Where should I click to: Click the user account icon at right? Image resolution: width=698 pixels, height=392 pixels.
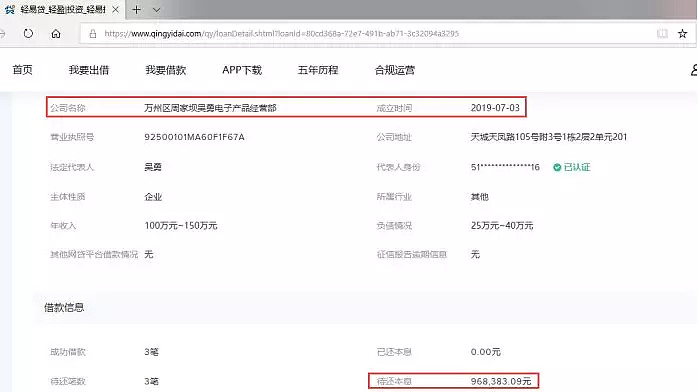tap(694, 70)
